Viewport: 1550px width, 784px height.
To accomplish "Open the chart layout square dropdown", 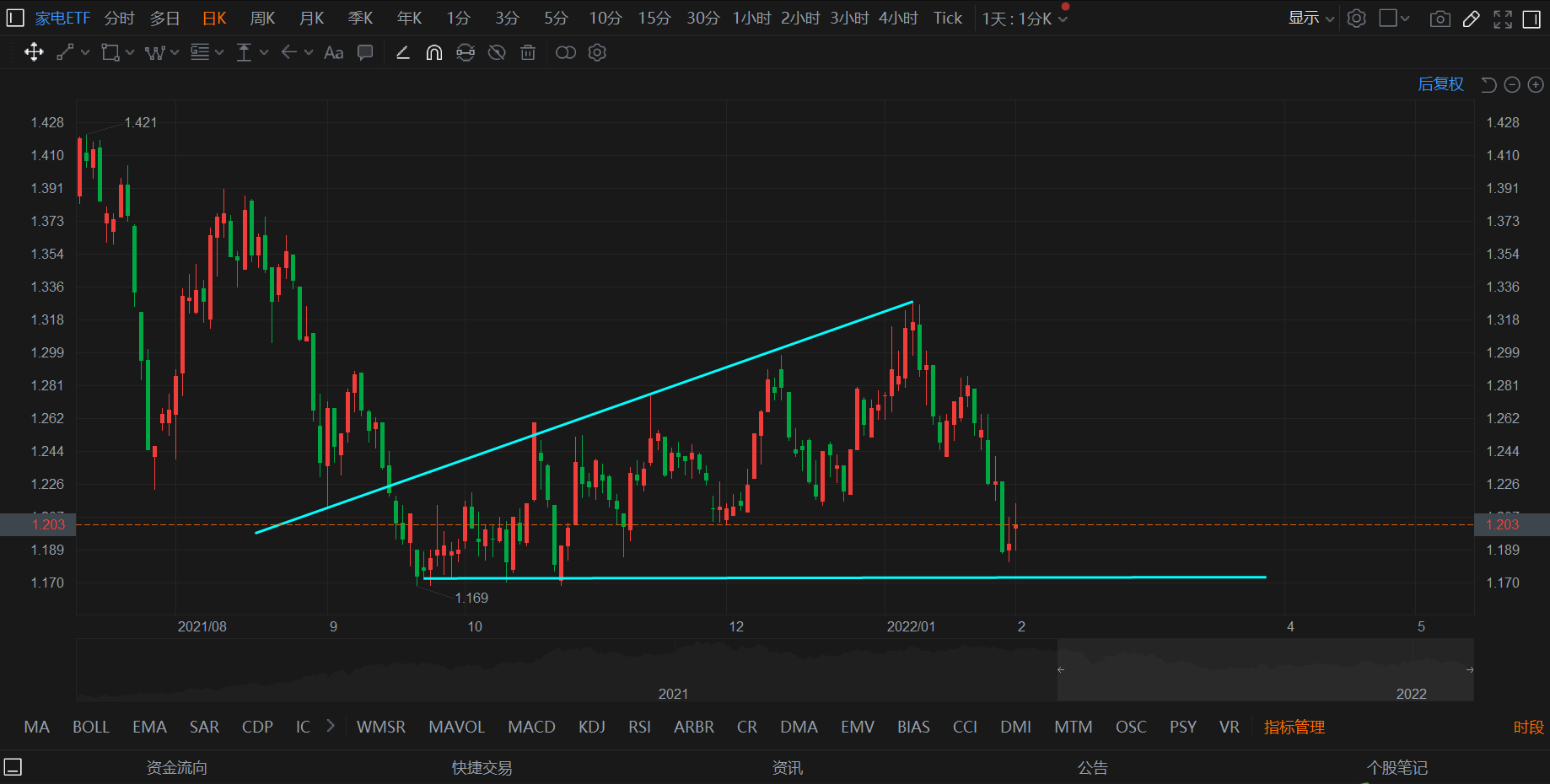I will coord(1394,19).
